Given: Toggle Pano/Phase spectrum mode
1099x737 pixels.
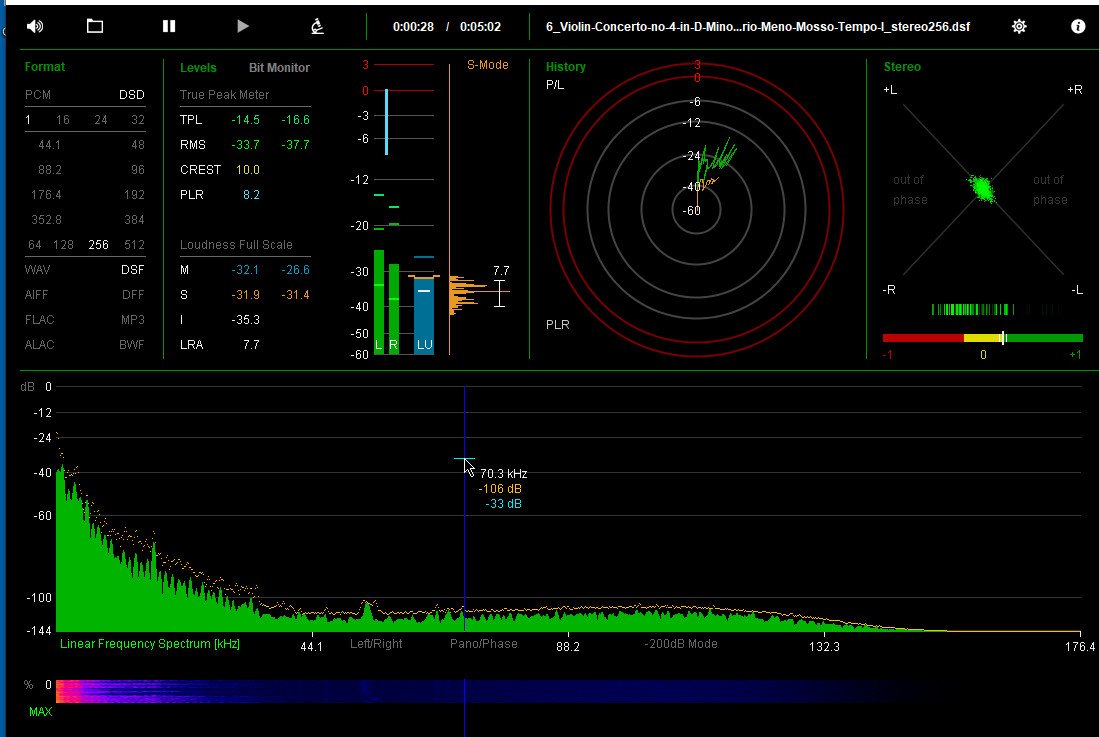Looking at the screenshot, I should 484,644.
